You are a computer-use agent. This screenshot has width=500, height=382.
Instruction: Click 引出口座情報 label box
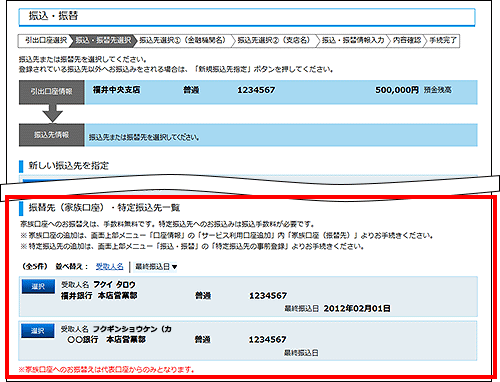point(52,92)
